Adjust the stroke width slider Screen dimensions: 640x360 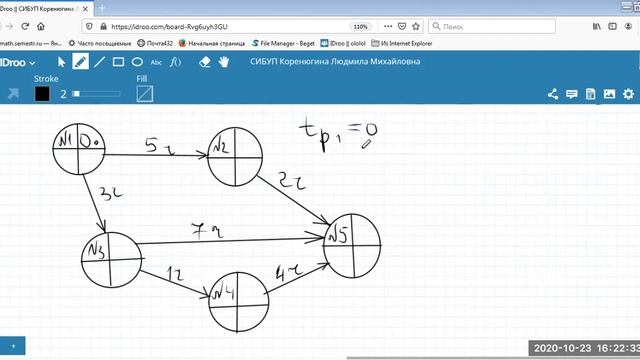96,94
